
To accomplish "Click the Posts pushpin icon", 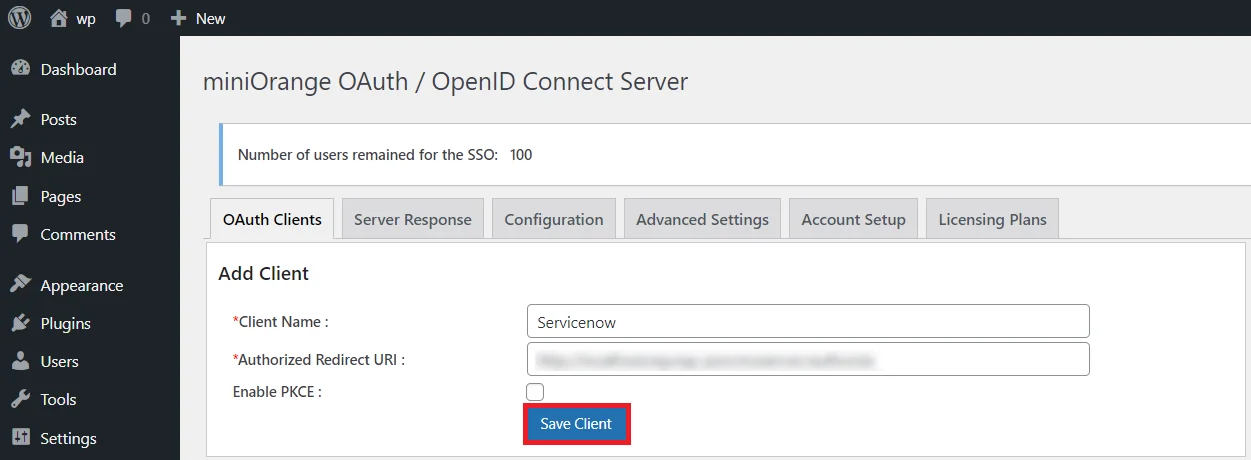I will 20,119.
